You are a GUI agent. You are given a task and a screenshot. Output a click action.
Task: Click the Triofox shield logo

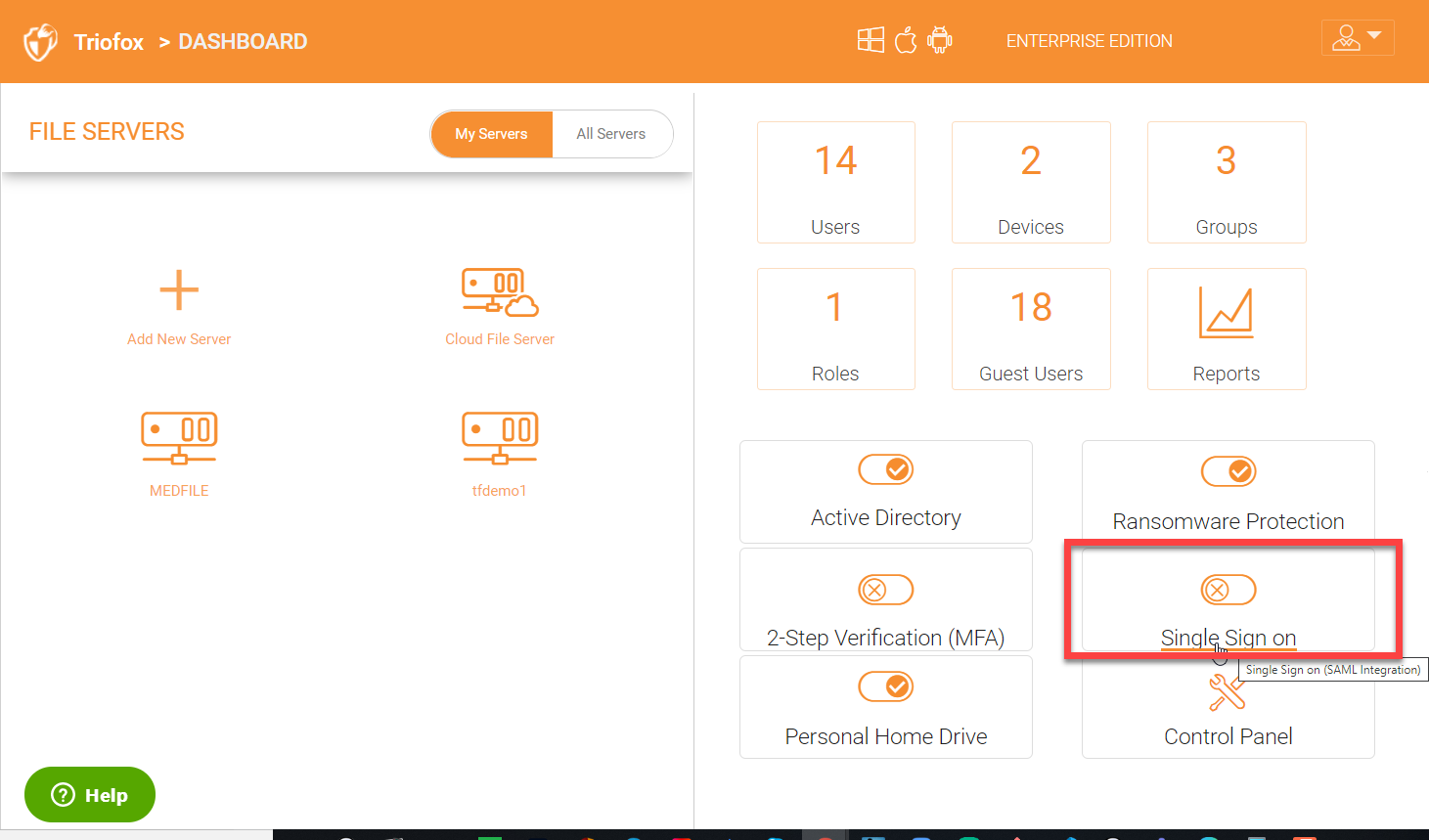point(40,42)
